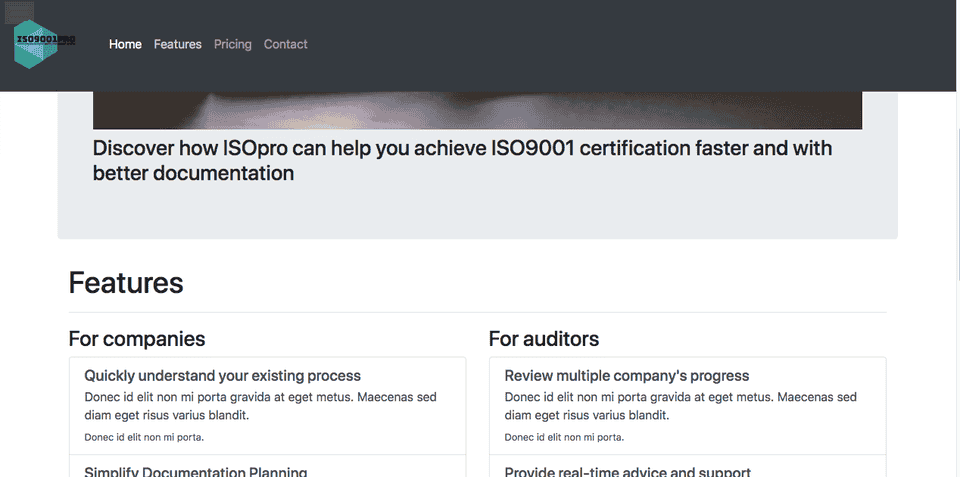Viewport: 960px width, 477px height.
Task: Click description paragraph under 'Quickly understand your existing process'
Action: point(260,406)
